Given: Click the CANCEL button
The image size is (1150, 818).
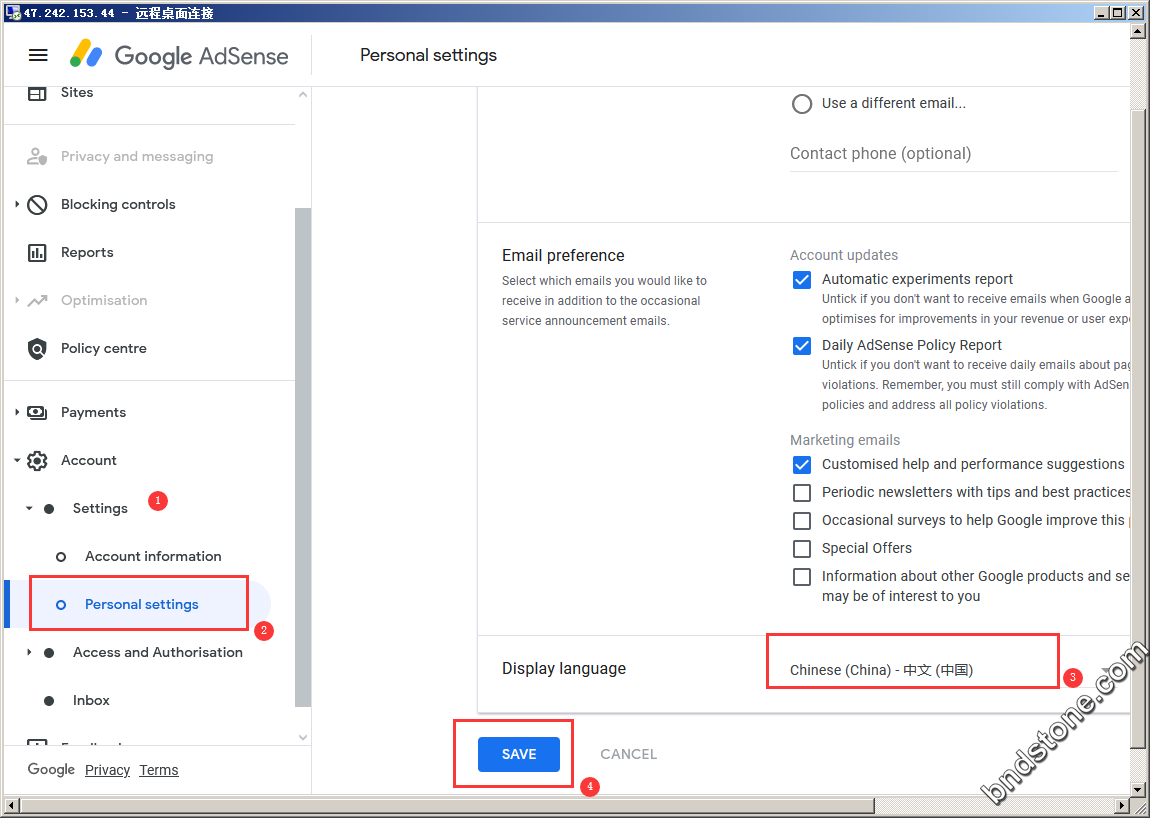Looking at the screenshot, I should tap(629, 754).
